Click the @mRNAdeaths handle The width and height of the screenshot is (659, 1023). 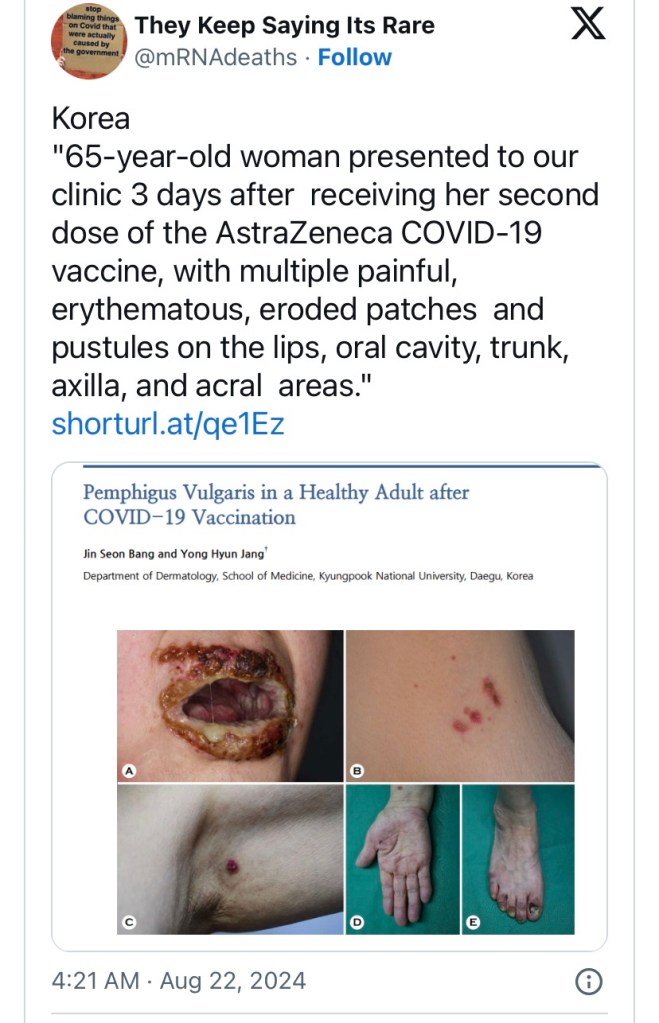(x=216, y=57)
